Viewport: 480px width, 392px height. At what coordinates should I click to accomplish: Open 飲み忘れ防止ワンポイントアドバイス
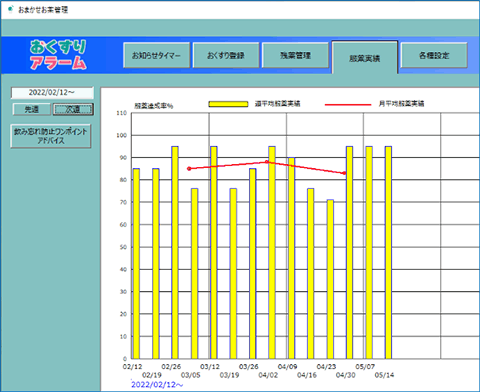(x=51, y=136)
